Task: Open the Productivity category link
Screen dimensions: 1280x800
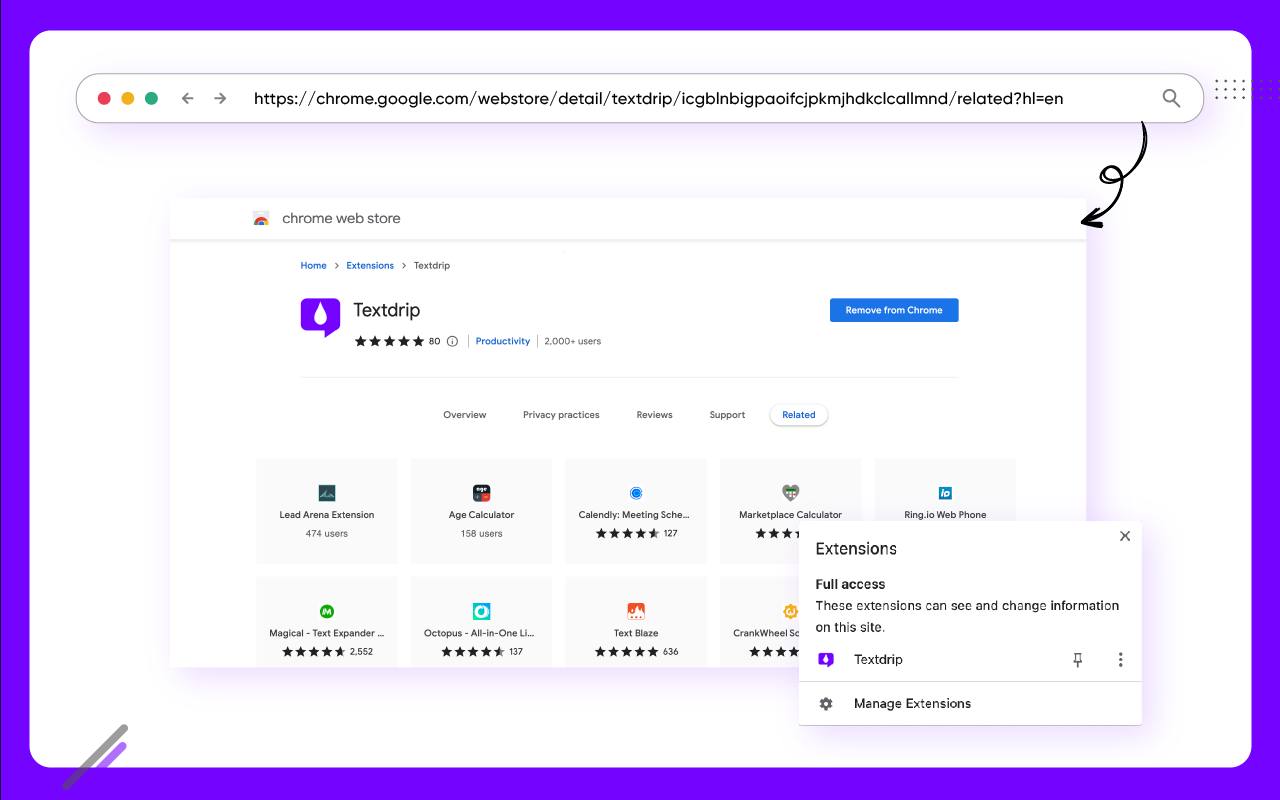Action: [503, 341]
